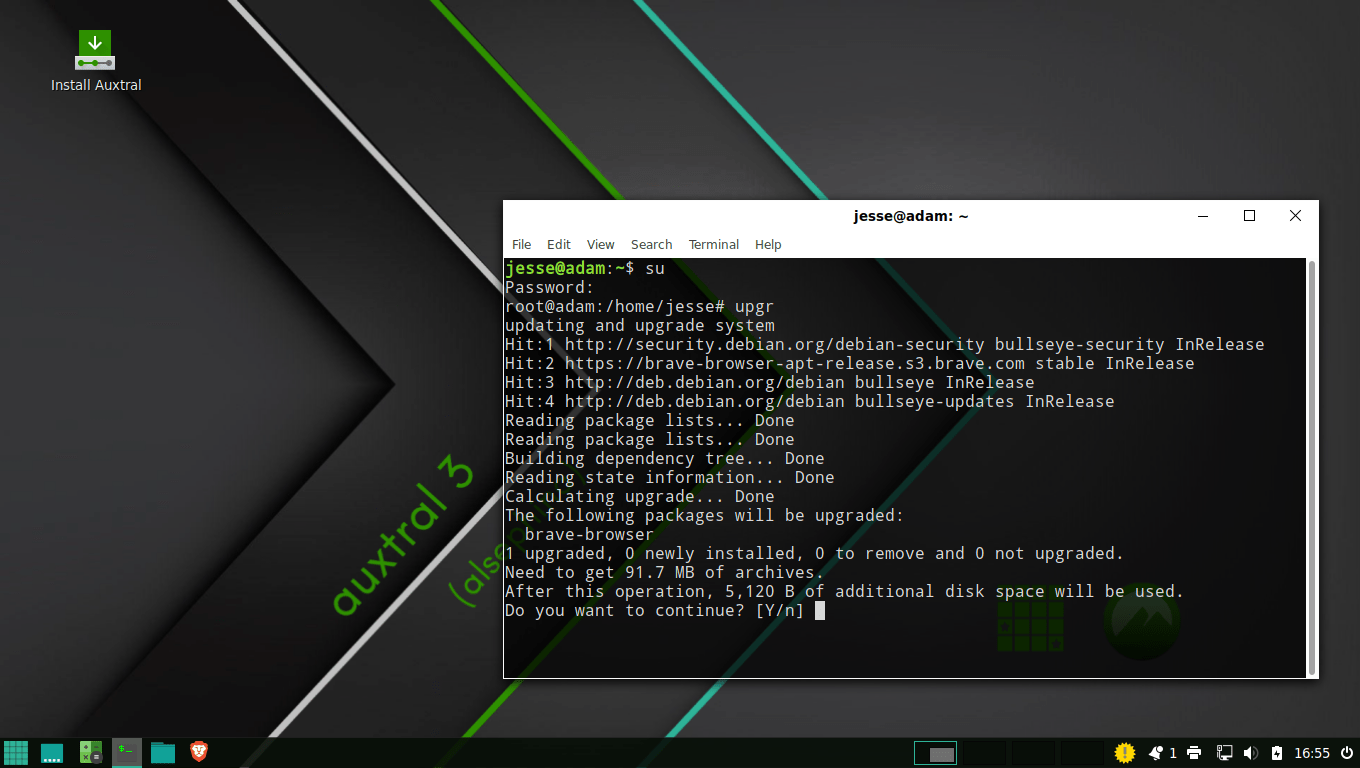The image size is (1360, 768).
Task: Click the printer tray icon
Action: (x=1193, y=753)
